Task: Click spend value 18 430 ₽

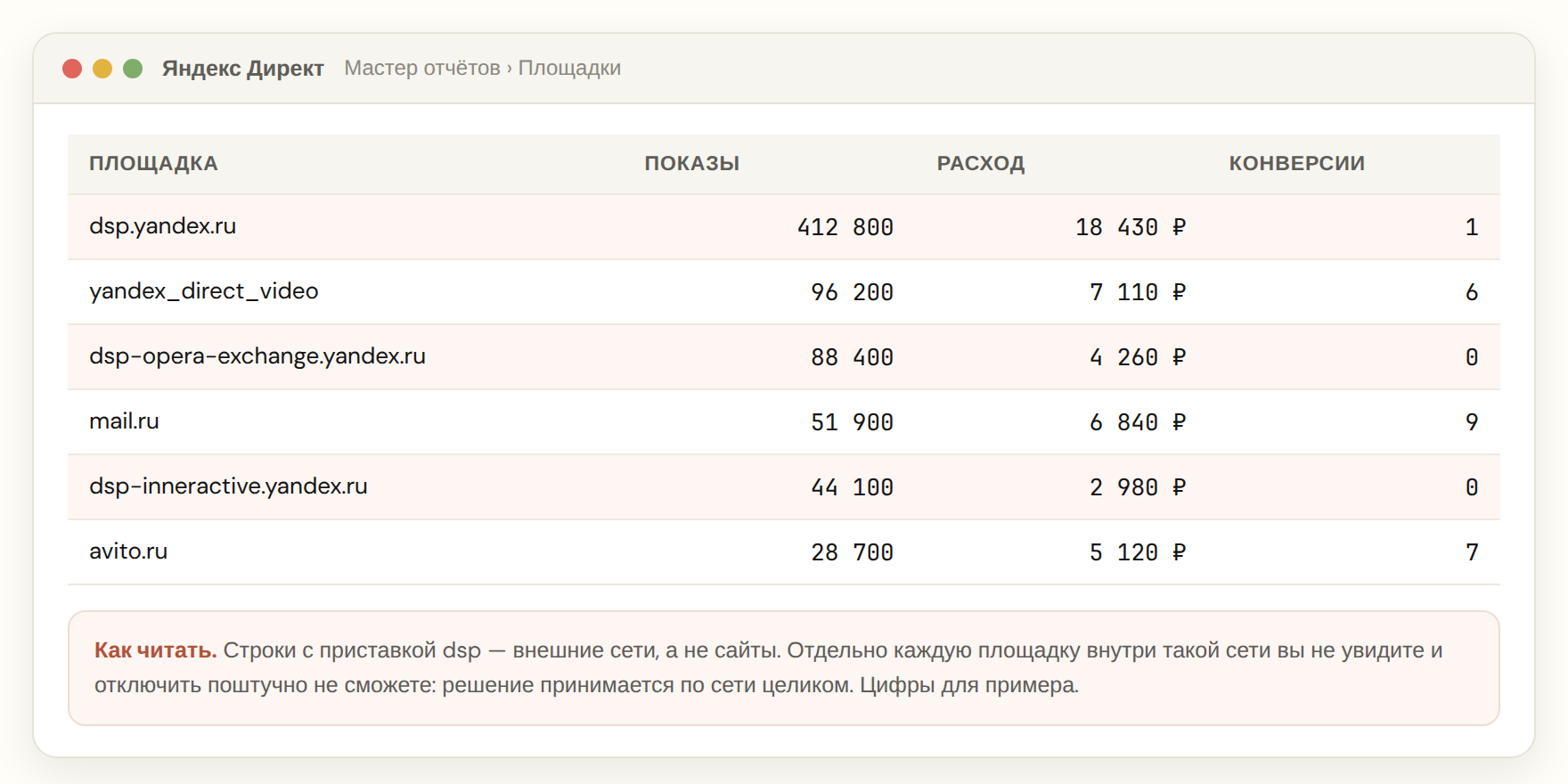Action: pos(1131,227)
